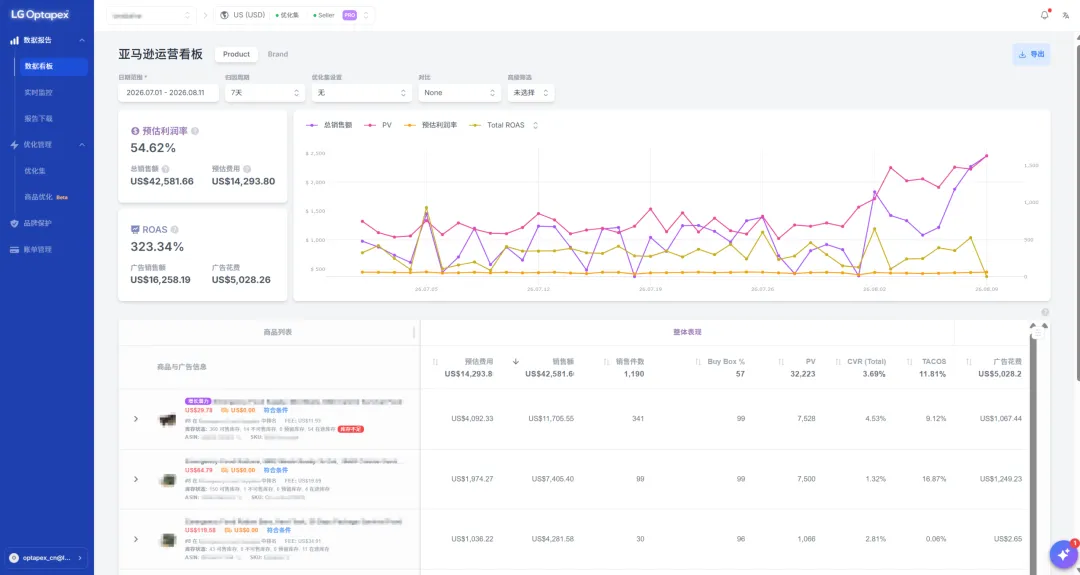
Task: Click help icon next to ROAS
Action: 174,229
